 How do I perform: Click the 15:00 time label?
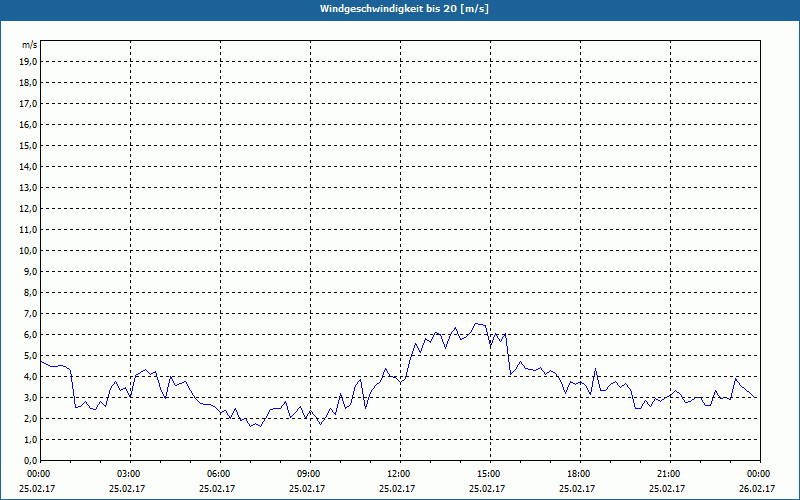tap(490, 474)
